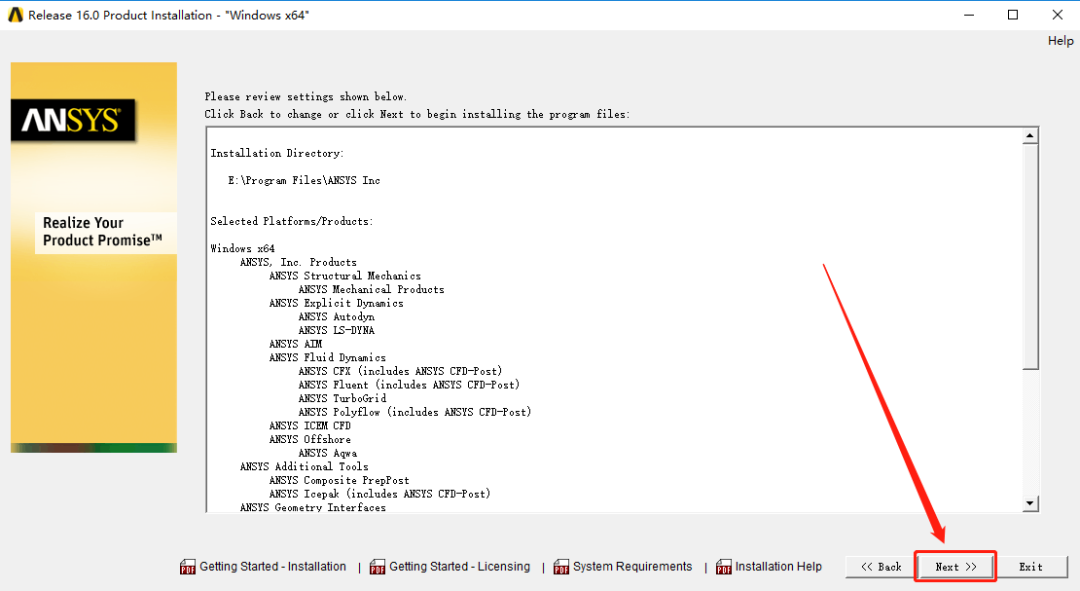Maximize the installer window
The height and width of the screenshot is (591, 1080).
(1012, 14)
